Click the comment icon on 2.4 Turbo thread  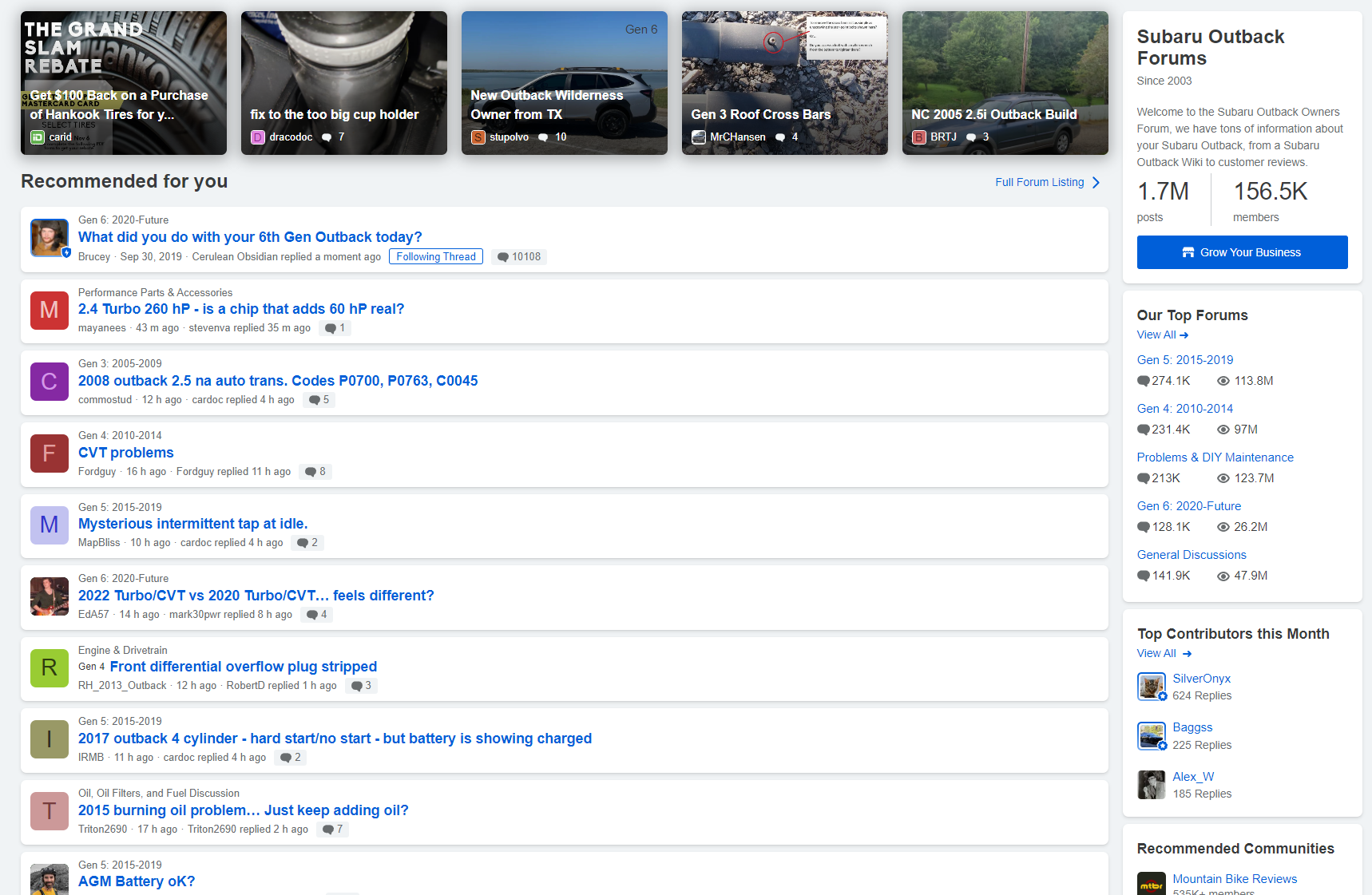click(331, 328)
